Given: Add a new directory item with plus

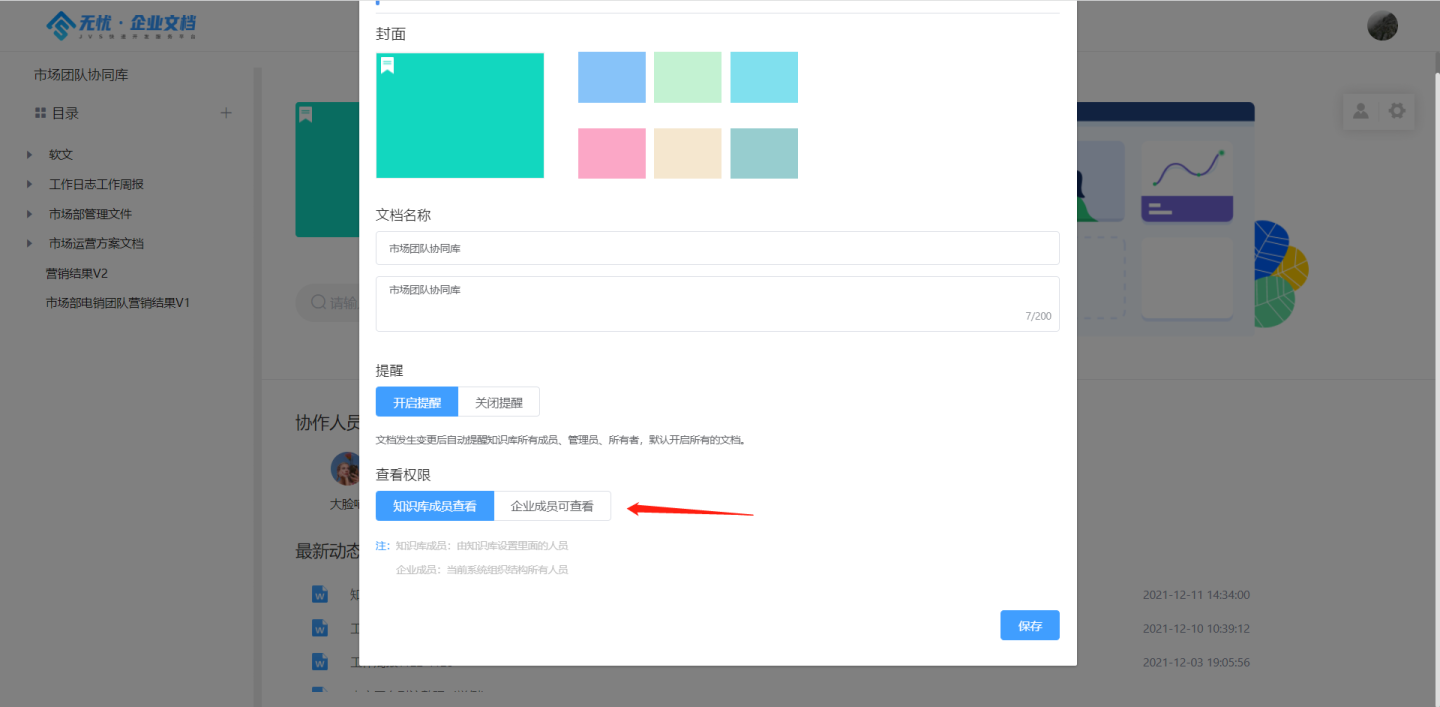Looking at the screenshot, I should 226,113.
